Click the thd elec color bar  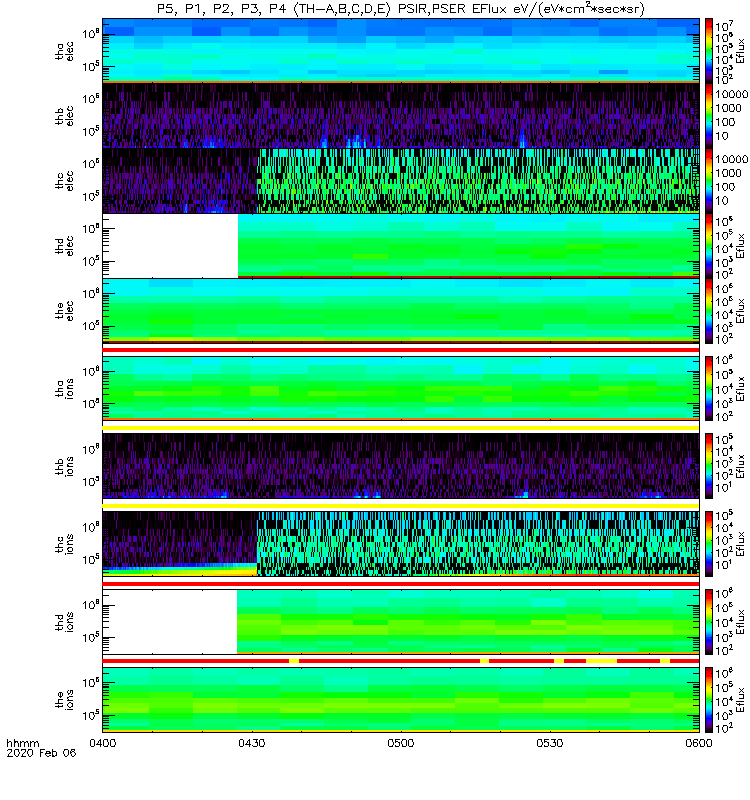(x=709, y=246)
